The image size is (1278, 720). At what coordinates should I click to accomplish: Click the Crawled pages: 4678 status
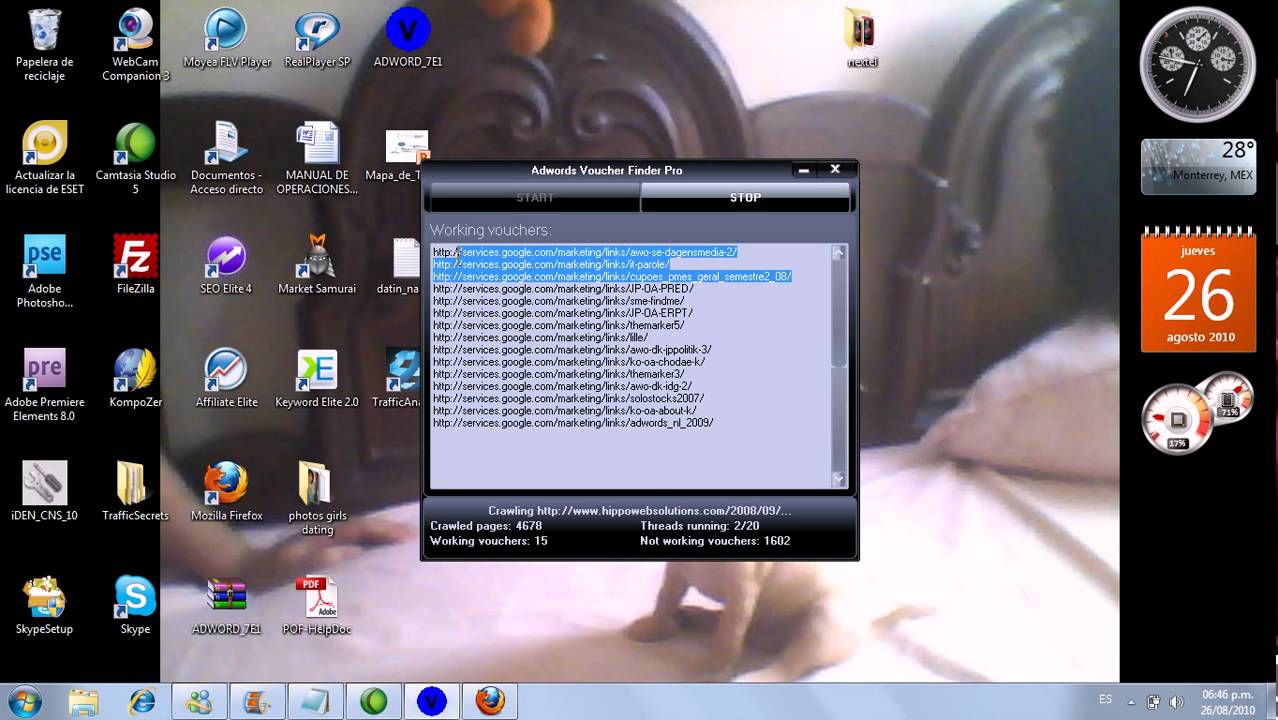486,526
